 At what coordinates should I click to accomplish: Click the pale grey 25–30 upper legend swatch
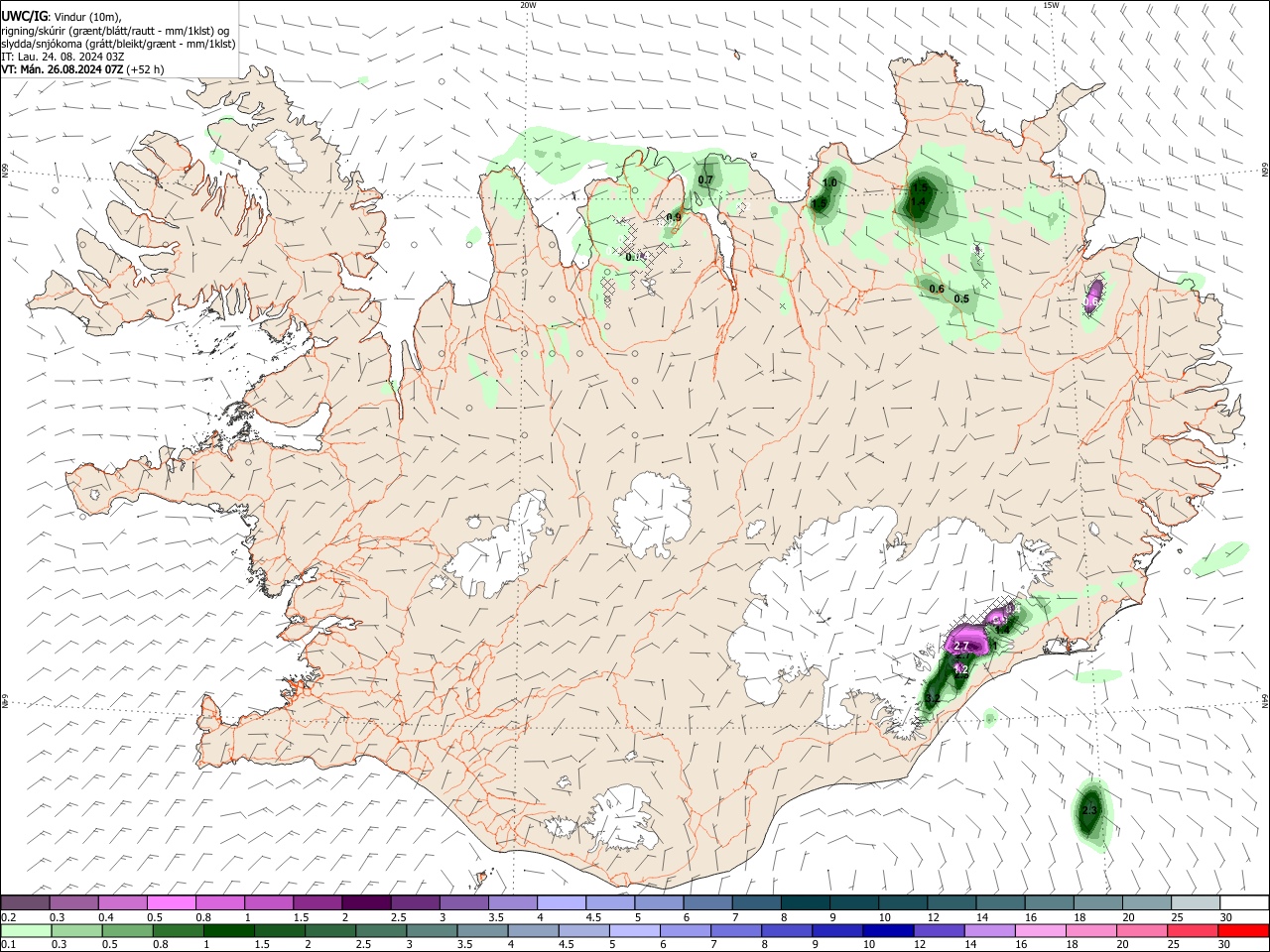click(x=1197, y=903)
